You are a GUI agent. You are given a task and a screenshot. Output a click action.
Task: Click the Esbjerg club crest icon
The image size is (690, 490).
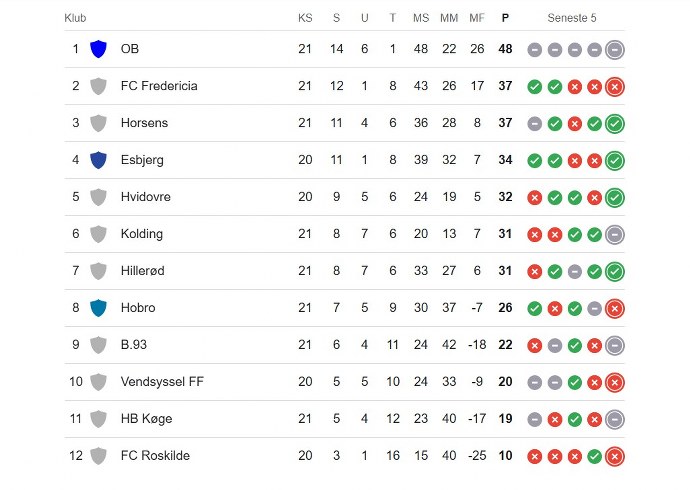click(x=98, y=160)
